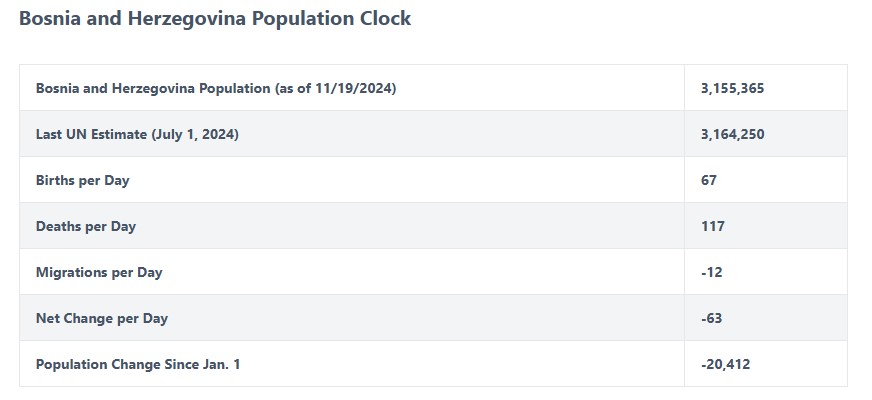872x400 pixels.
Task: Click the word Clock in the heading
Action: (386, 18)
